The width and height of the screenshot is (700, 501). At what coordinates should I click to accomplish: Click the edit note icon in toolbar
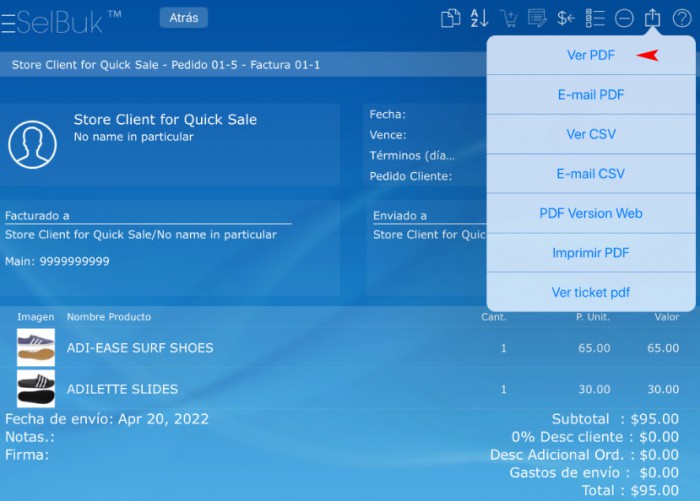coord(537,18)
